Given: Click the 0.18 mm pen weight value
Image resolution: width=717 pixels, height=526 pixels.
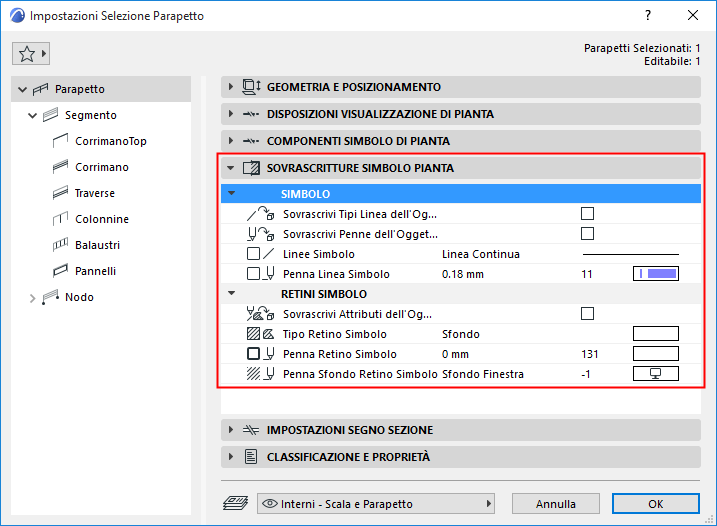Looking at the screenshot, I should click(x=463, y=274).
